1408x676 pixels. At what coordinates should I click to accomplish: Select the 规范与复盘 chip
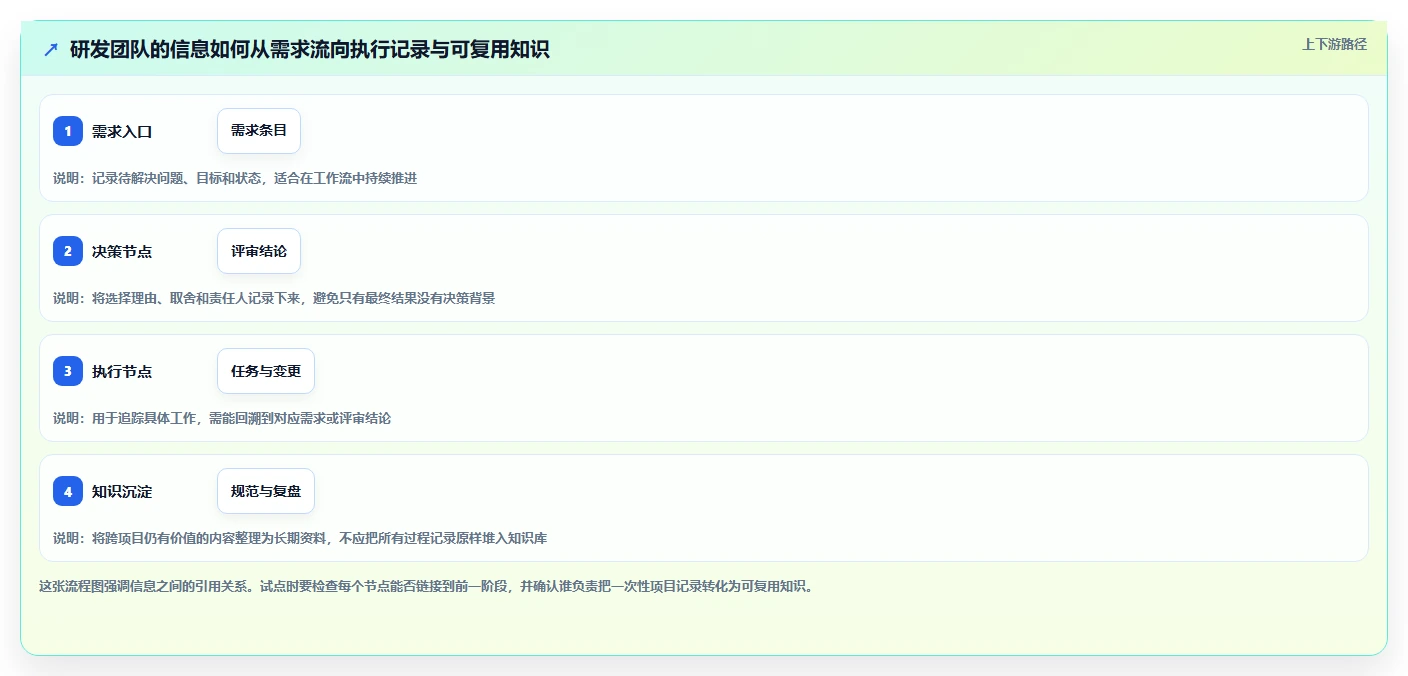point(266,491)
